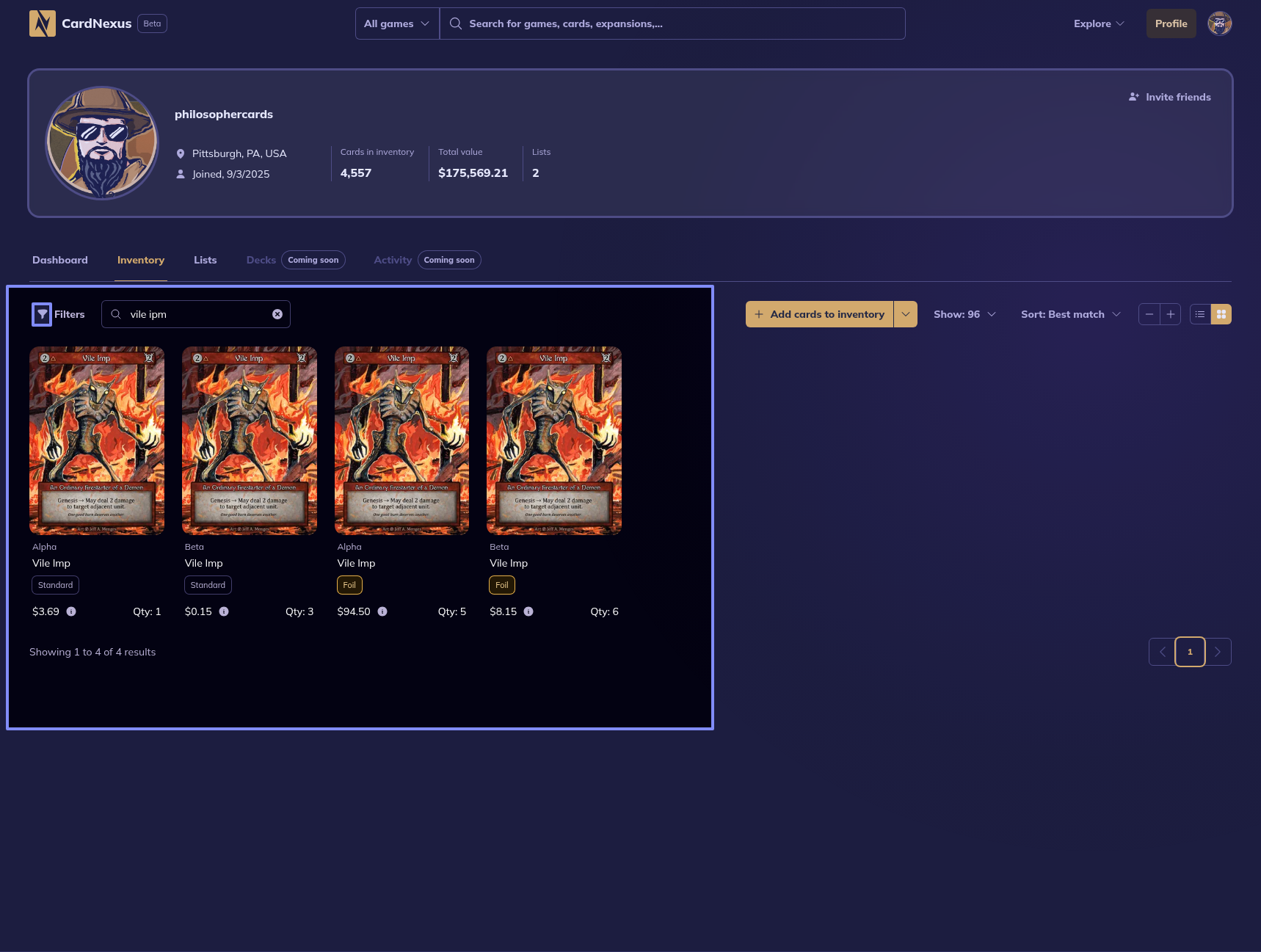Increase card size with plus button

tap(1171, 314)
